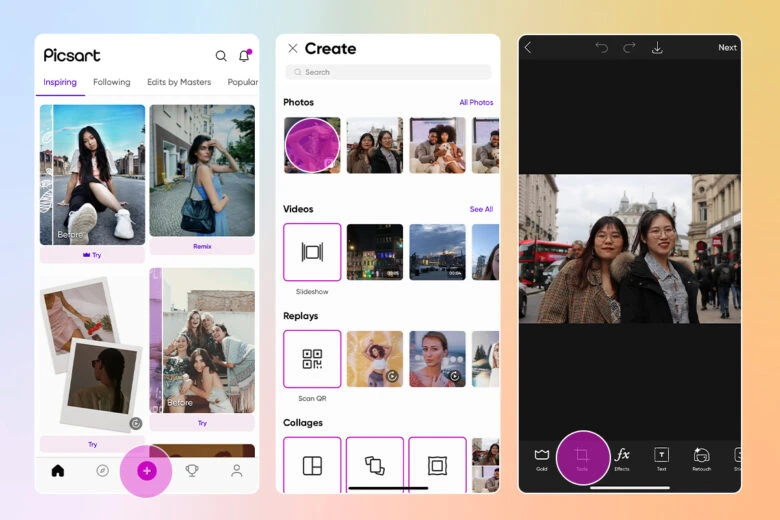Open the Discover compass icon

[102, 471]
